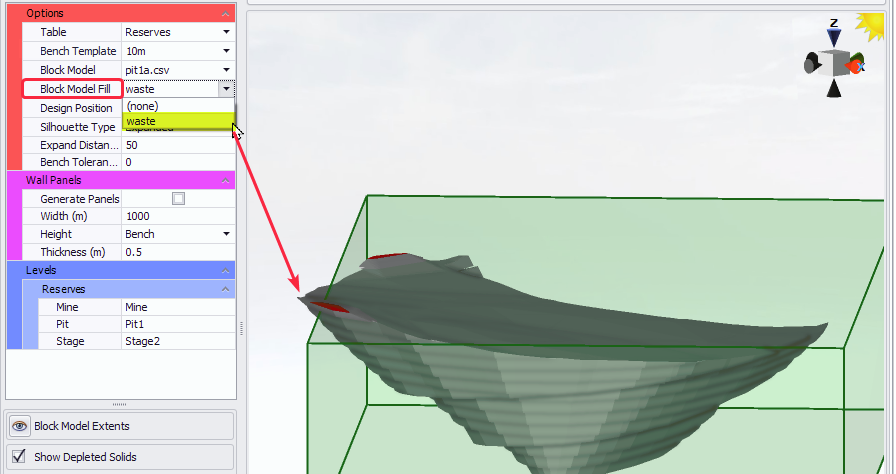Open the Height Bench dropdown
Image resolution: width=896 pixels, height=474 pixels.
tap(226, 234)
